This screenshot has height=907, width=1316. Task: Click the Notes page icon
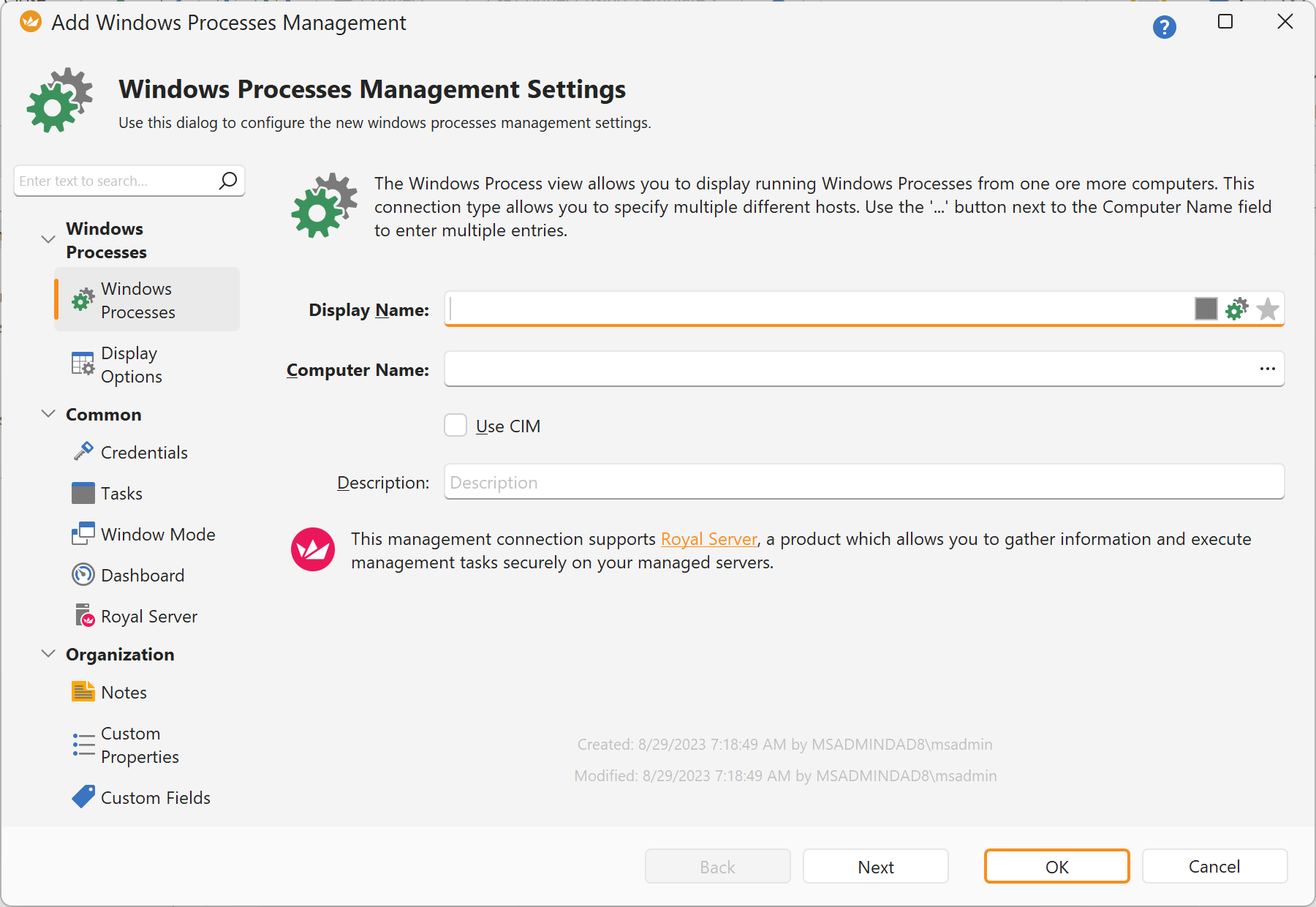(83, 691)
